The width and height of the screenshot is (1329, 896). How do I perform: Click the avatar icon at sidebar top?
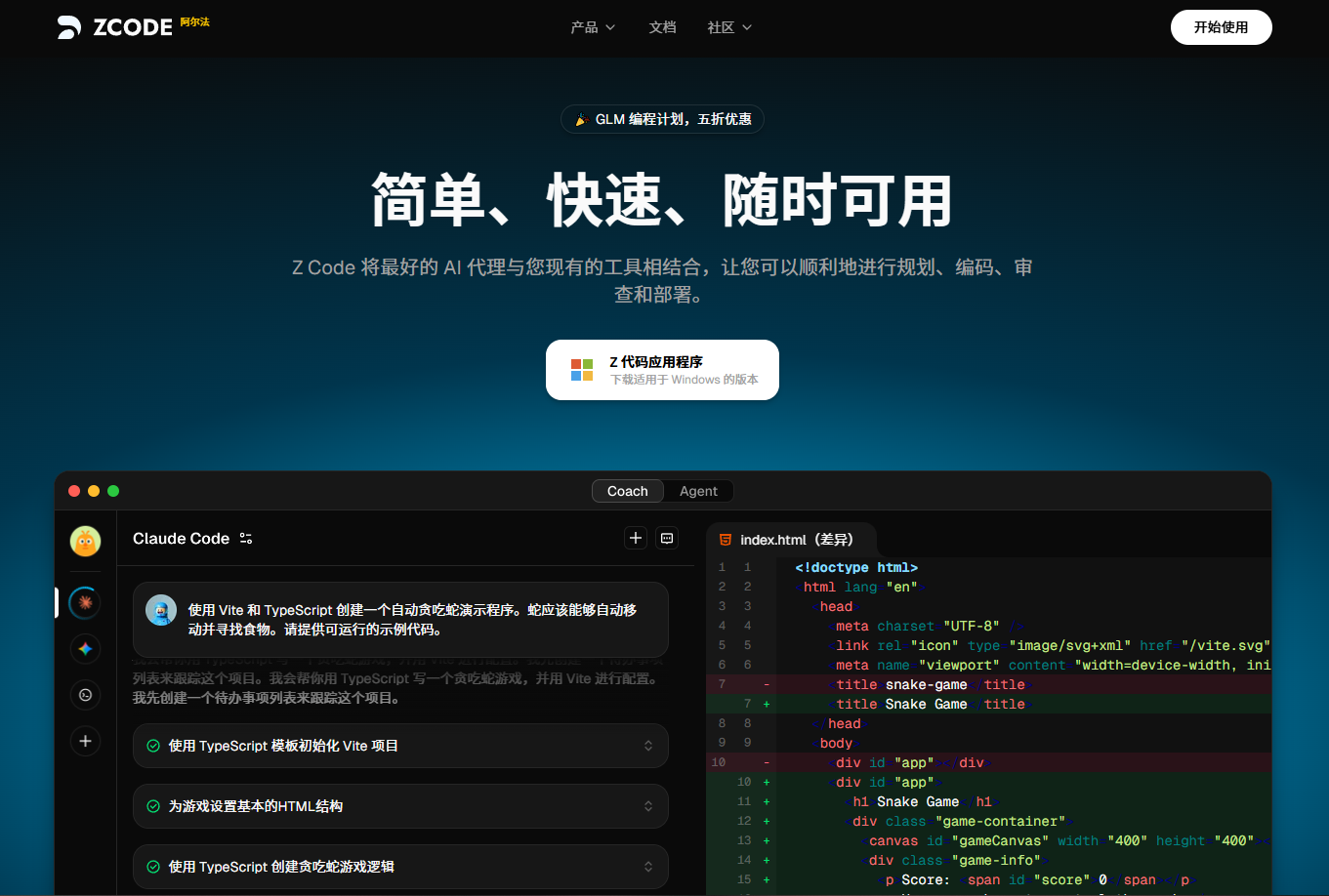tap(85, 542)
